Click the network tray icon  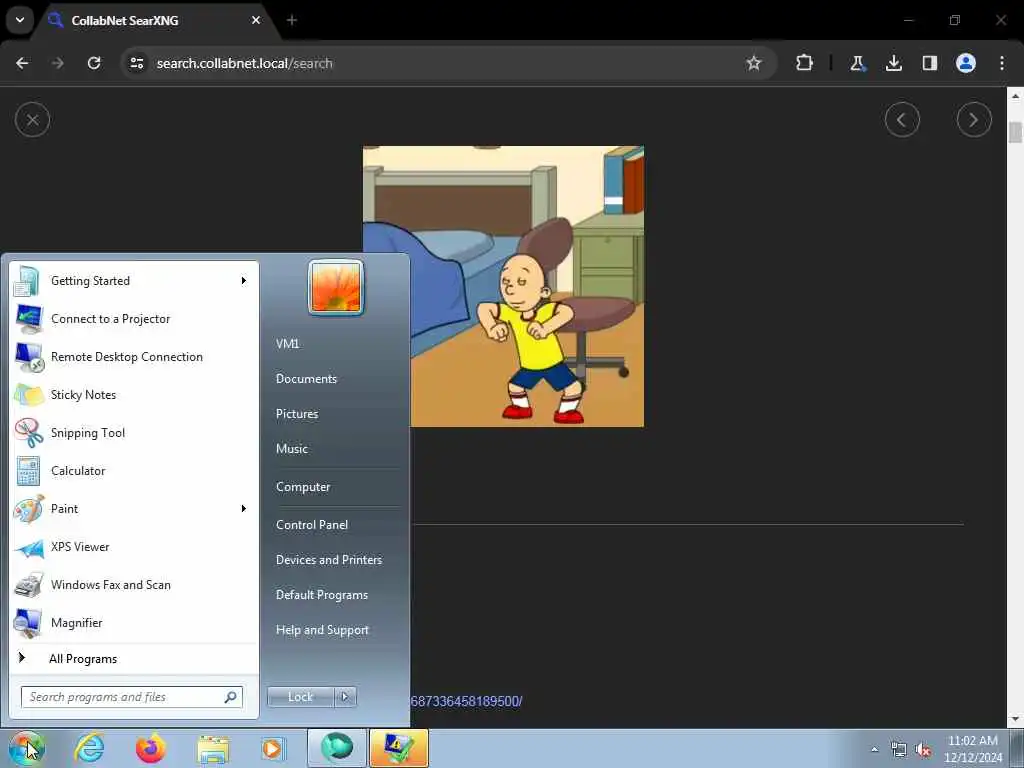pos(899,750)
